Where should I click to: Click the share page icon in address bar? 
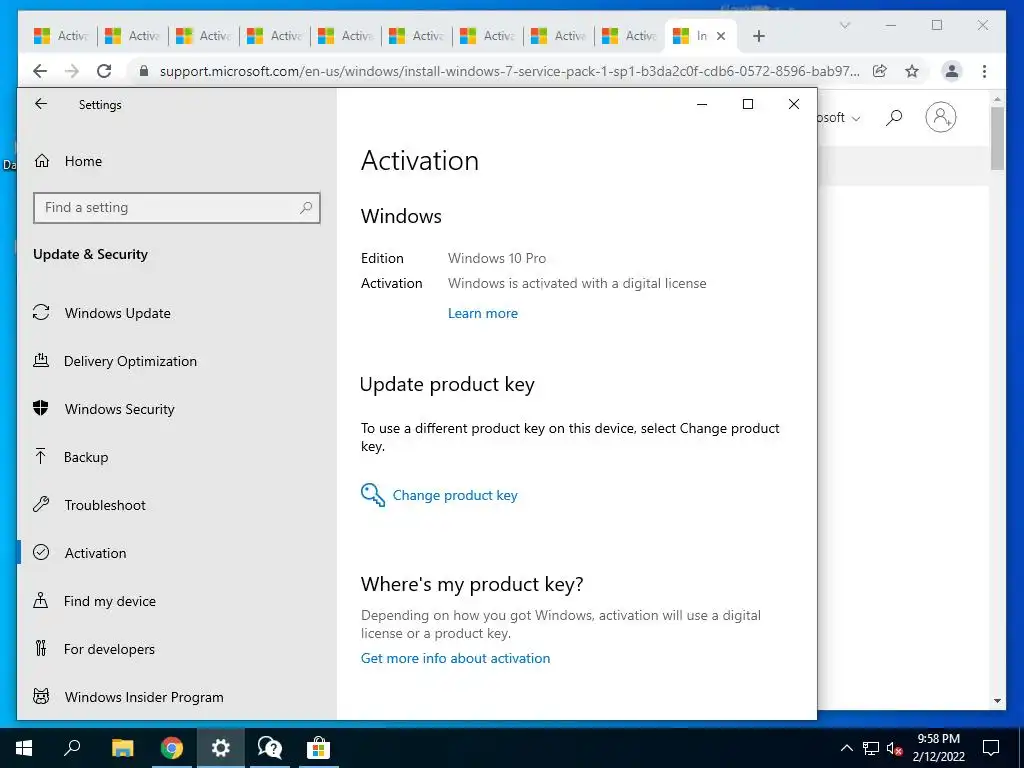(880, 71)
